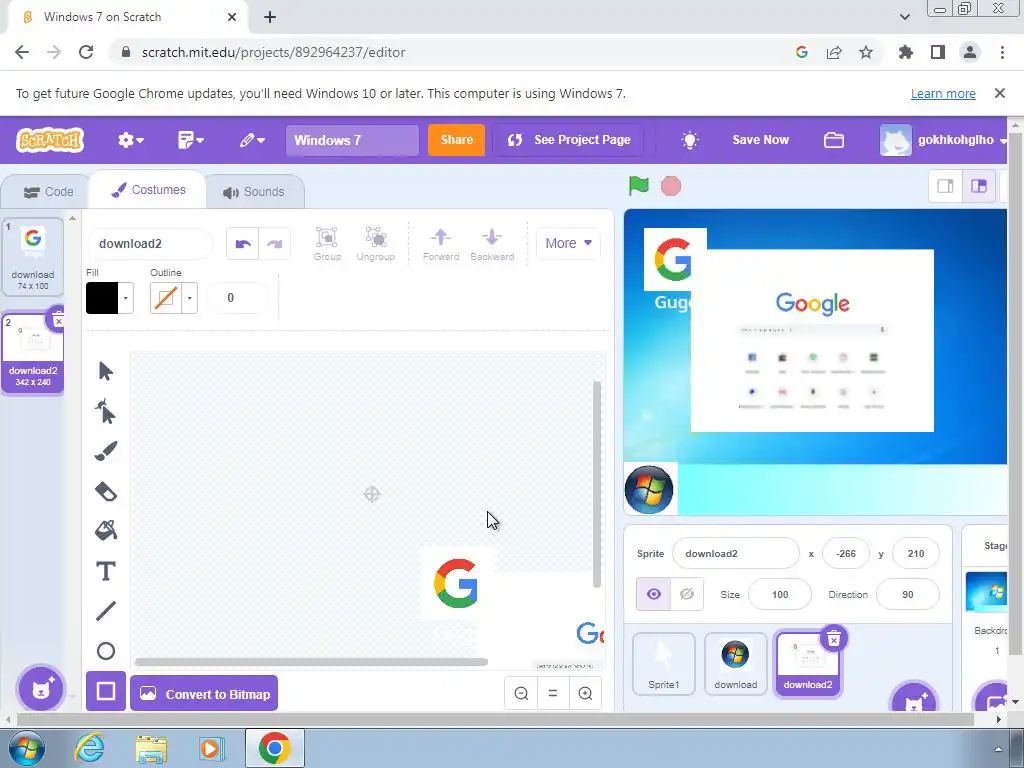
Task: Reset costume canvas zoom
Action: (x=553, y=694)
